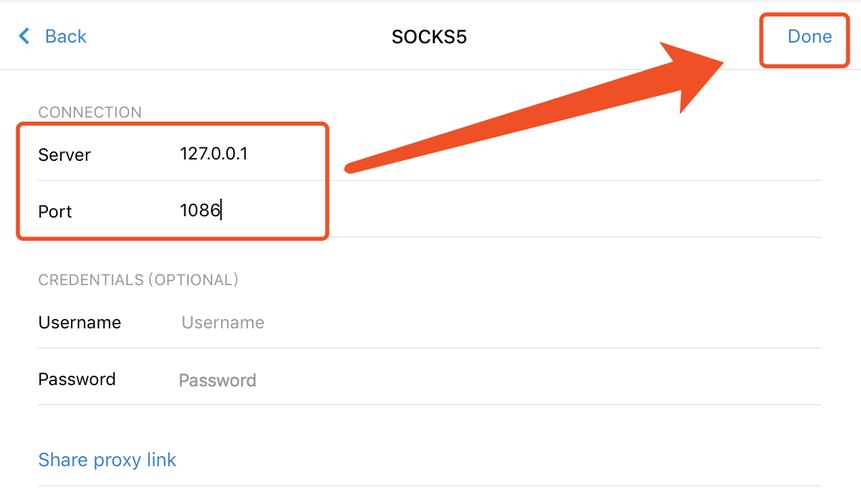Screen dimensions: 861x500
Task: Click the CONNECTION section header
Action: click(90, 112)
